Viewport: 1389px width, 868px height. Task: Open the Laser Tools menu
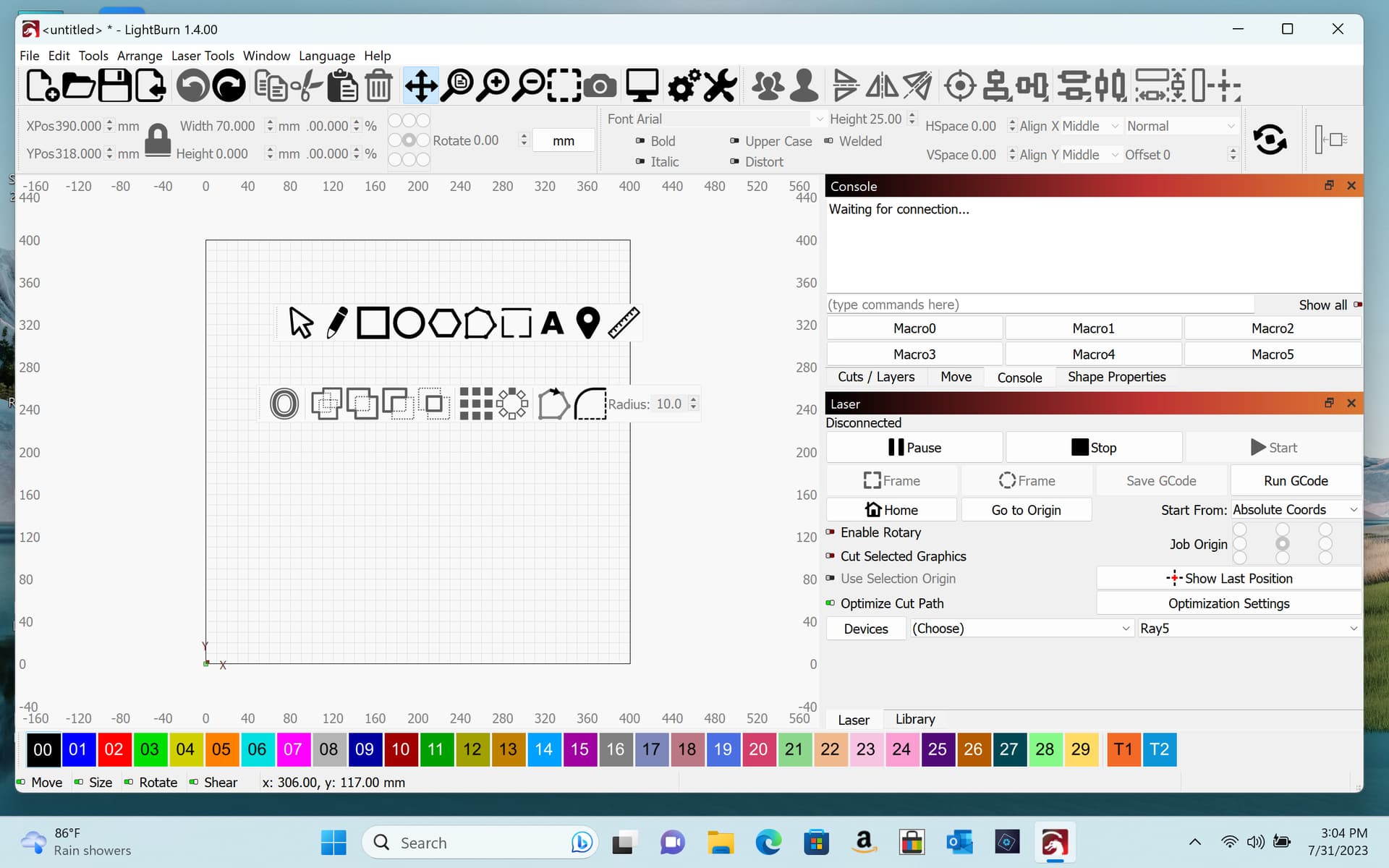point(203,56)
